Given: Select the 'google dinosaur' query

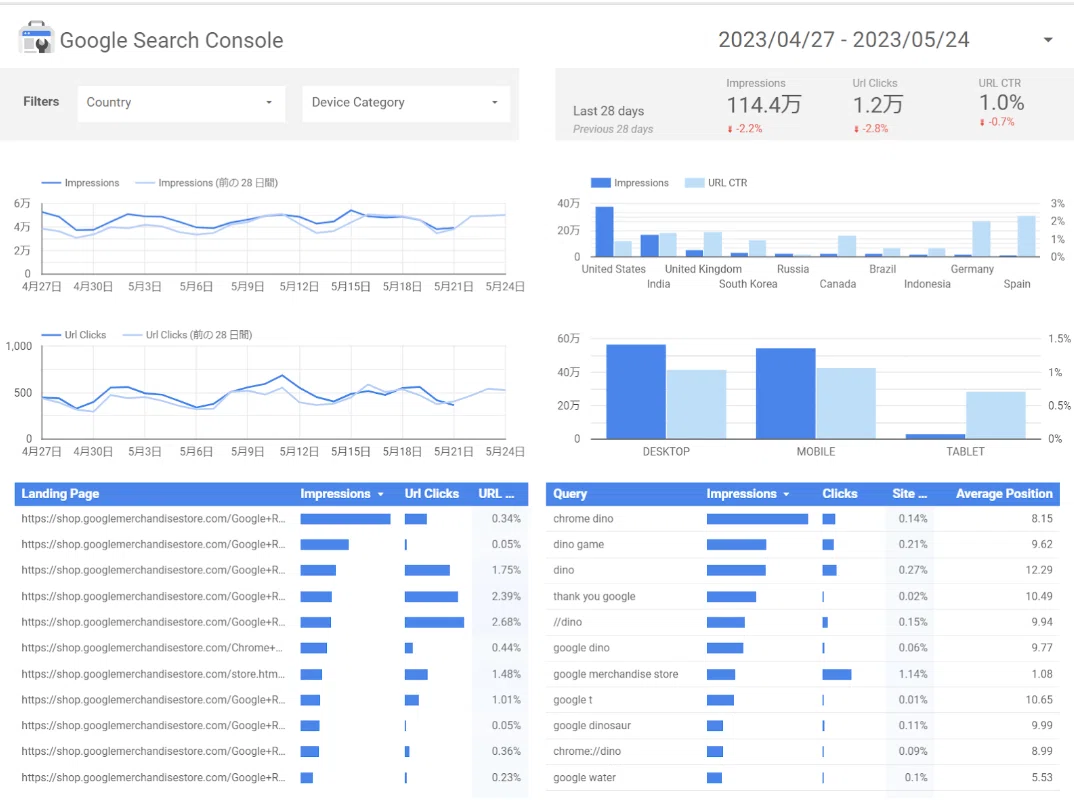Looking at the screenshot, I should (592, 725).
